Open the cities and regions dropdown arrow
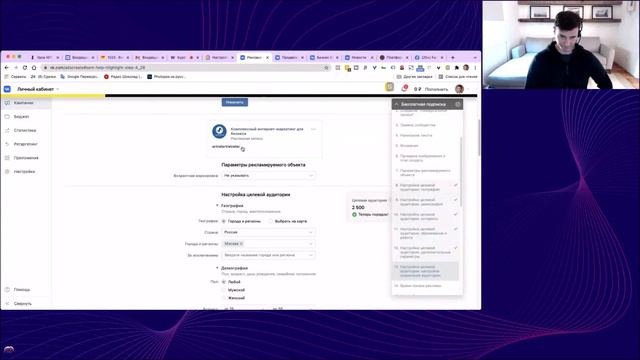The width and height of the screenshot is (640, 360). [x=311, y=244]
